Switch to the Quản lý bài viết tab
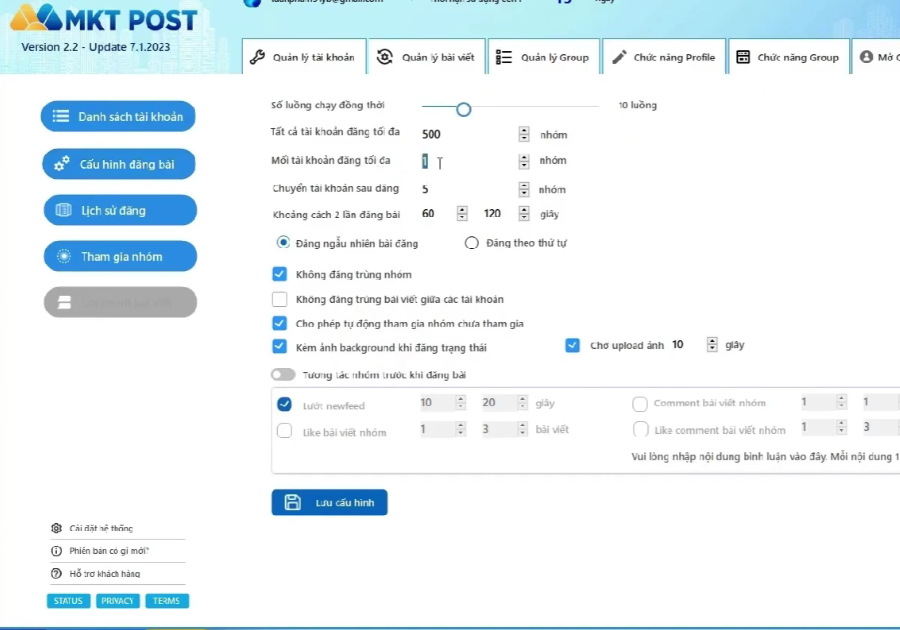 tap(426, 57)
